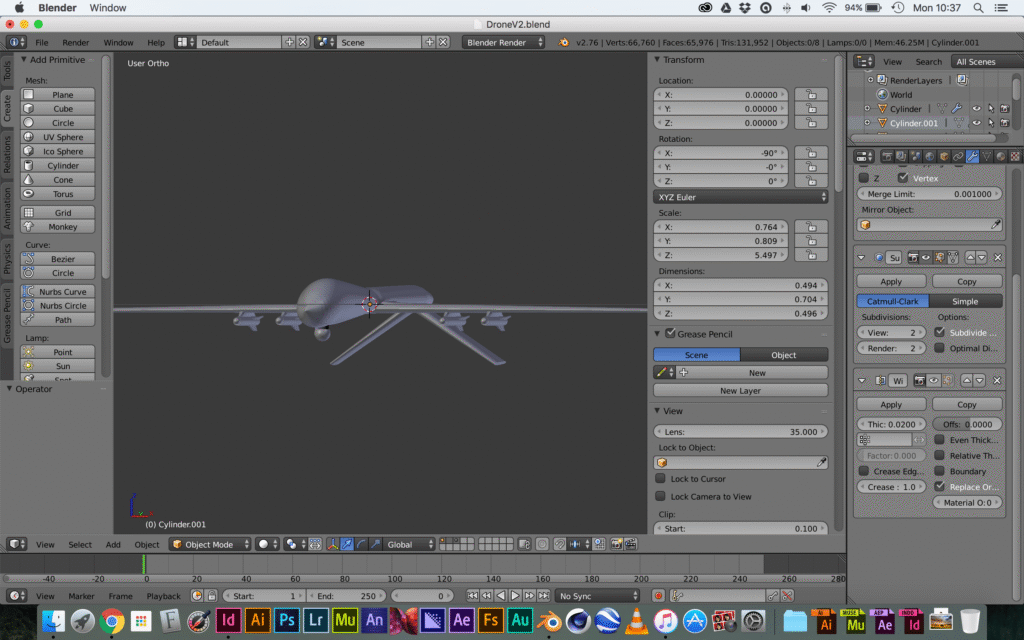
Task: Add a Sun lamp from tool shelf
Action: [58, 366]
